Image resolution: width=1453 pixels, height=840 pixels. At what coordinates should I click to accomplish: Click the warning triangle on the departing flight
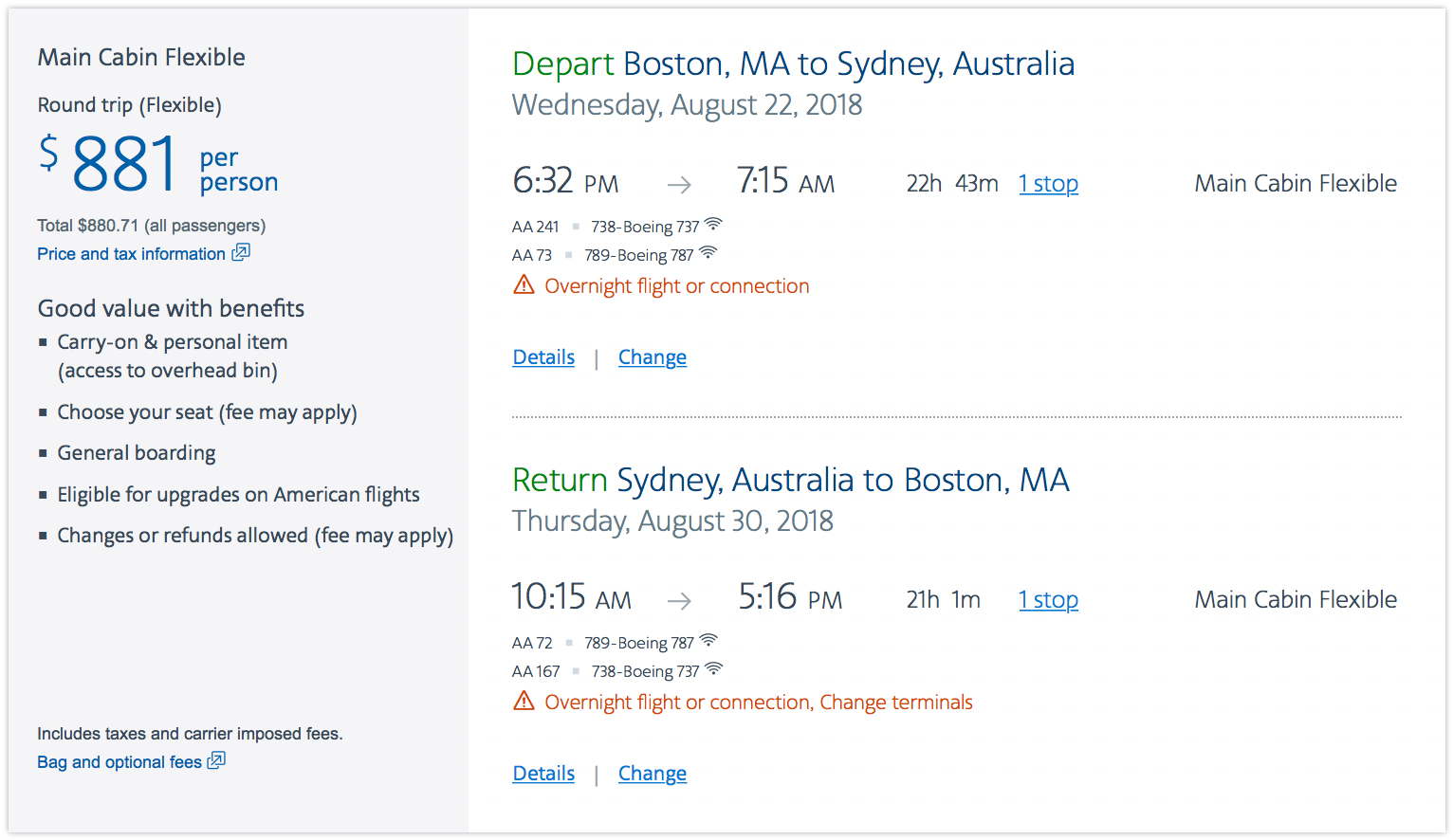click(x=524, y=284)
